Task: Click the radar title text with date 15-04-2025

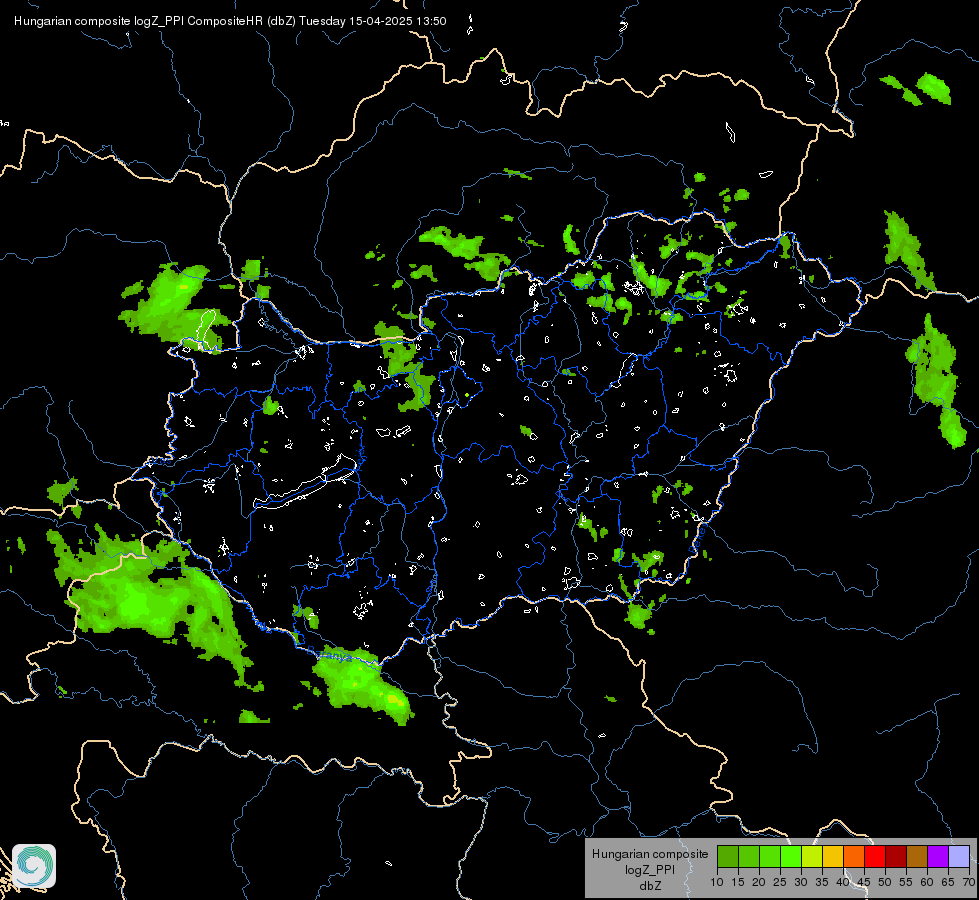Action: [x=230, y=21]
